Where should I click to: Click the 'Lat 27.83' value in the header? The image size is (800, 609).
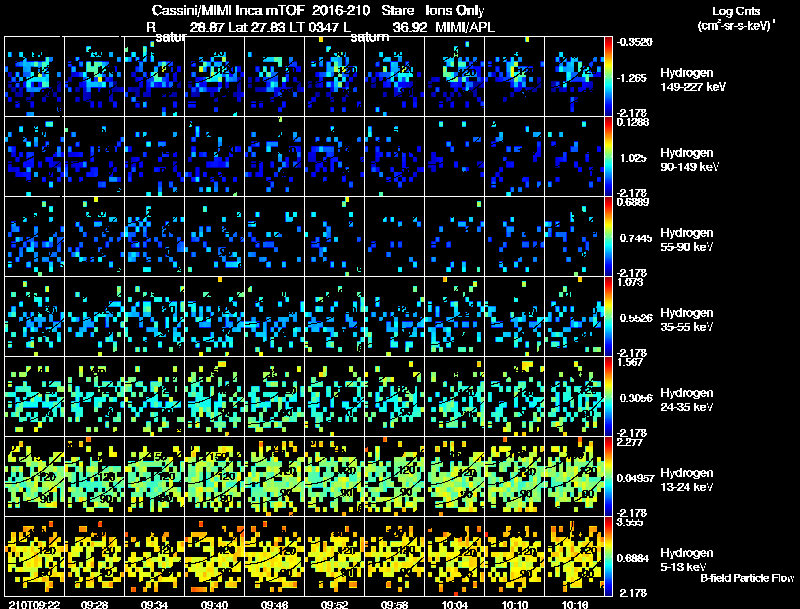coord(257,27)
